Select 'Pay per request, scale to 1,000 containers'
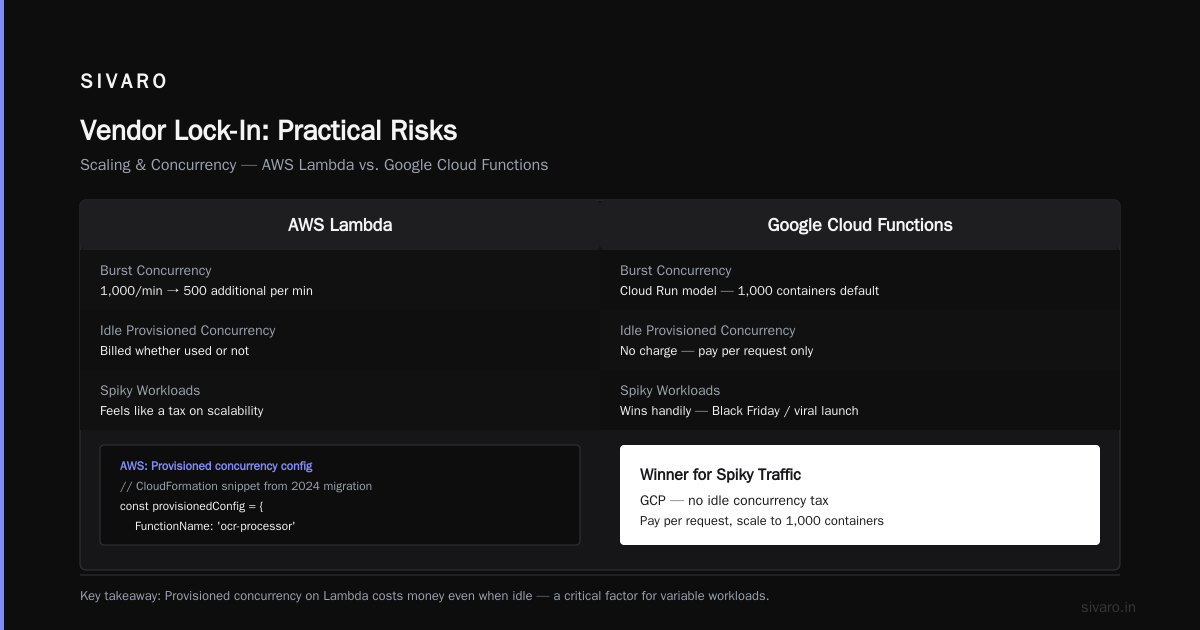Screen dimensions: 1200x630 [x=762, y=521]
